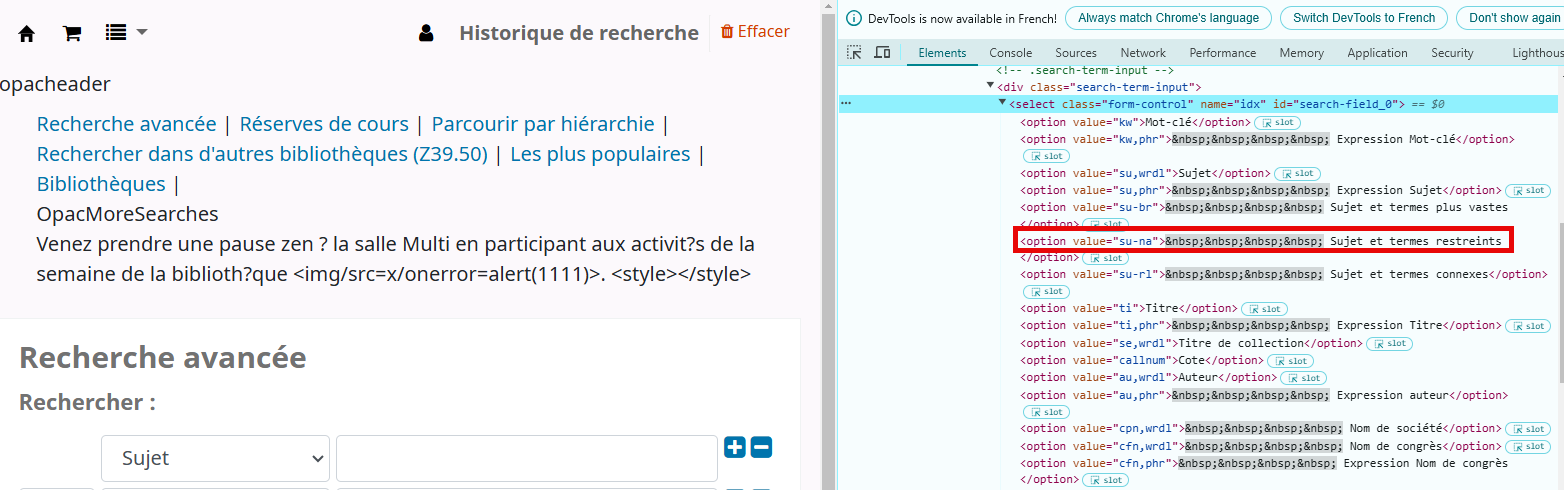The image size is (1564, 490).
Task: Switch to the Application tab
Action: 1377,53
